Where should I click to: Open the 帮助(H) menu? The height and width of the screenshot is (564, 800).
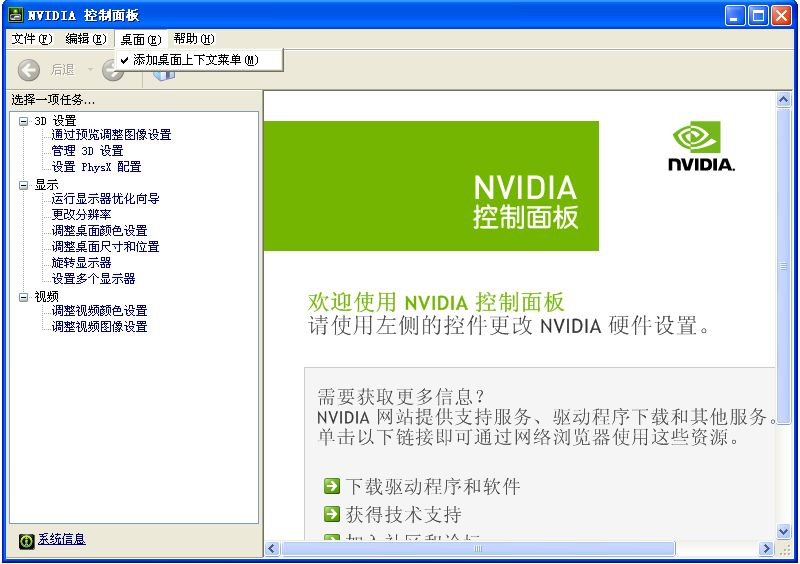coord(194,39)
